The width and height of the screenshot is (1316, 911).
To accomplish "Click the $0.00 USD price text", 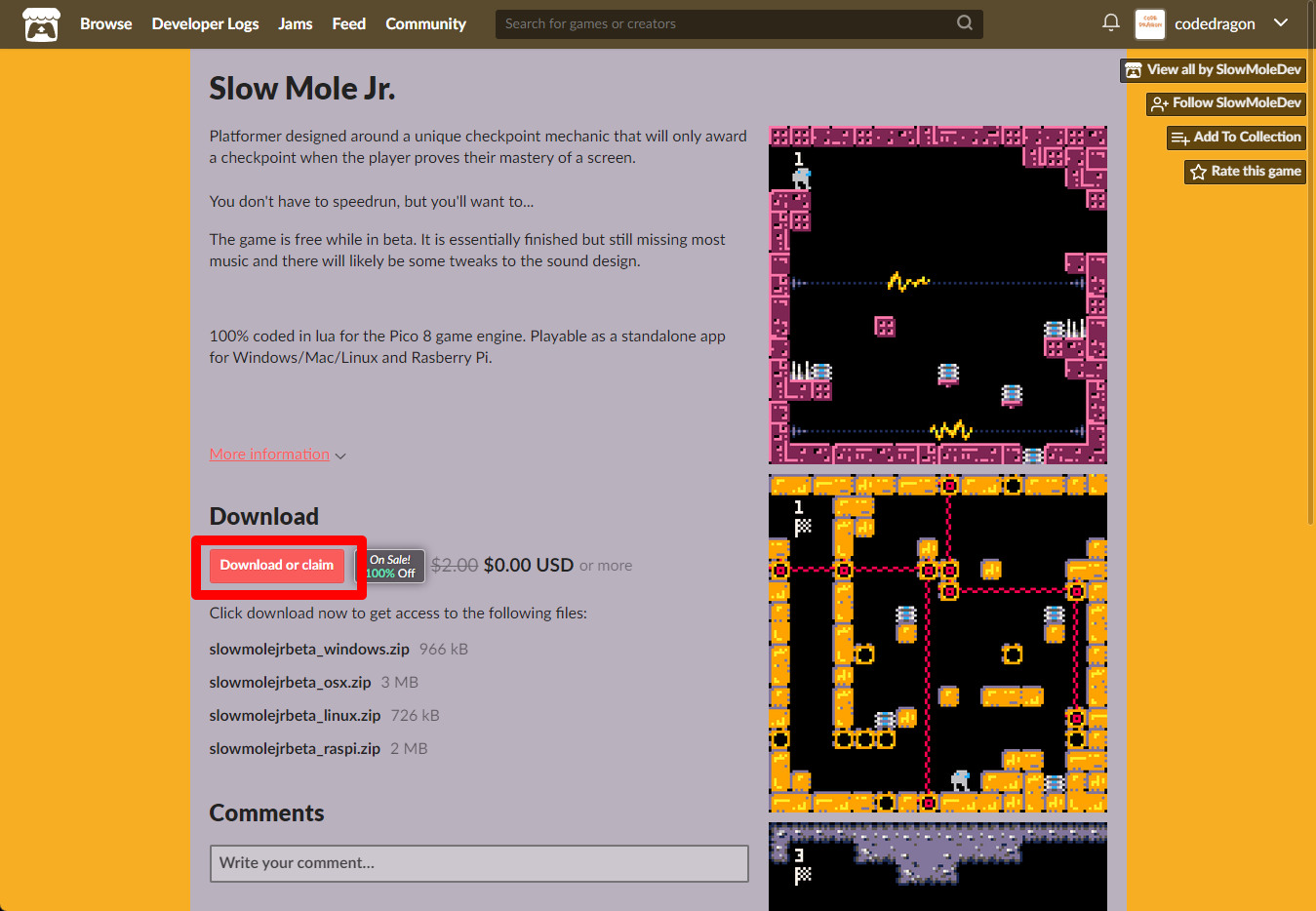I will (529, 566).
